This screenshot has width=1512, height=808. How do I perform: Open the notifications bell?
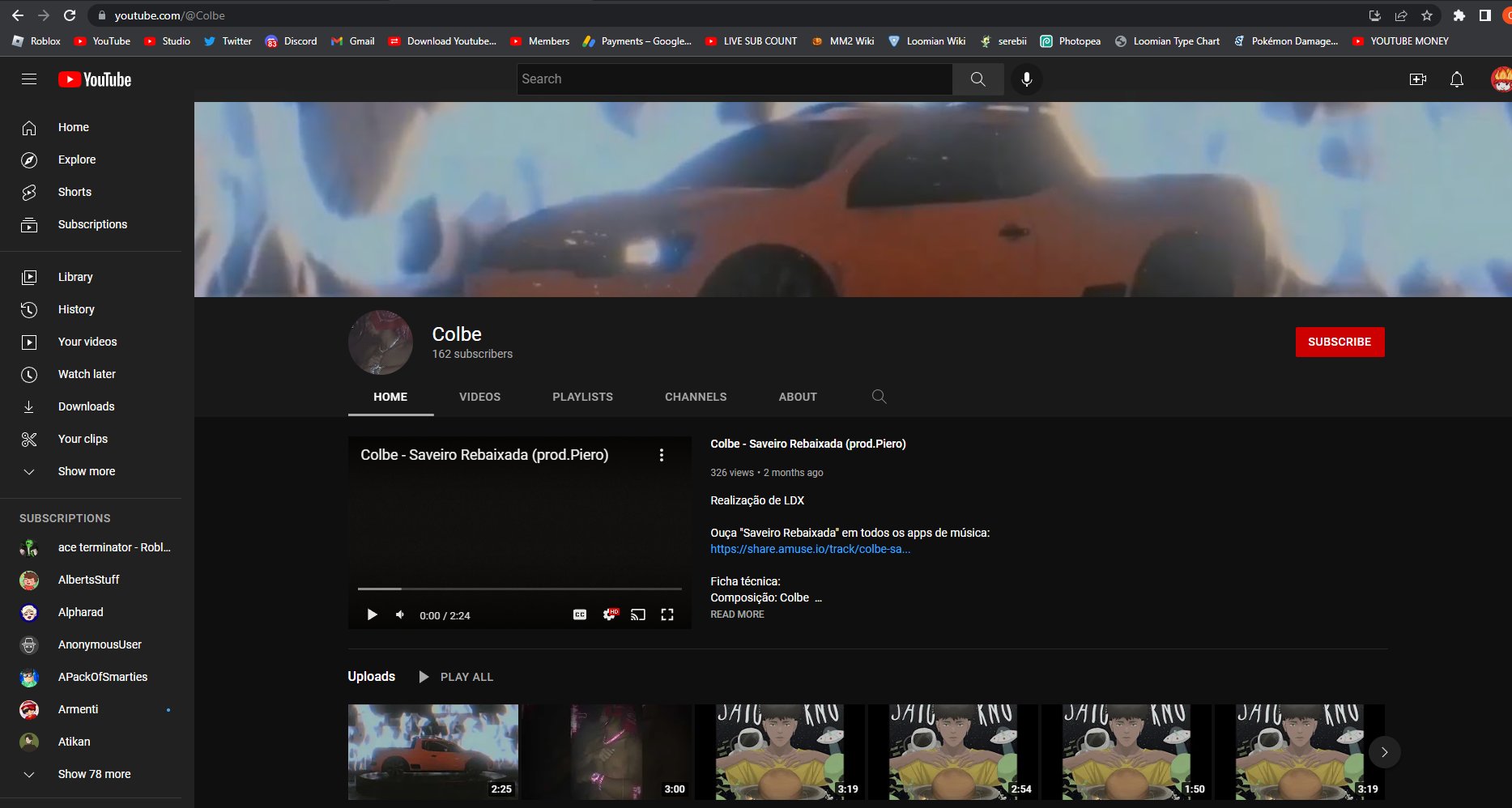(1456, 79)
